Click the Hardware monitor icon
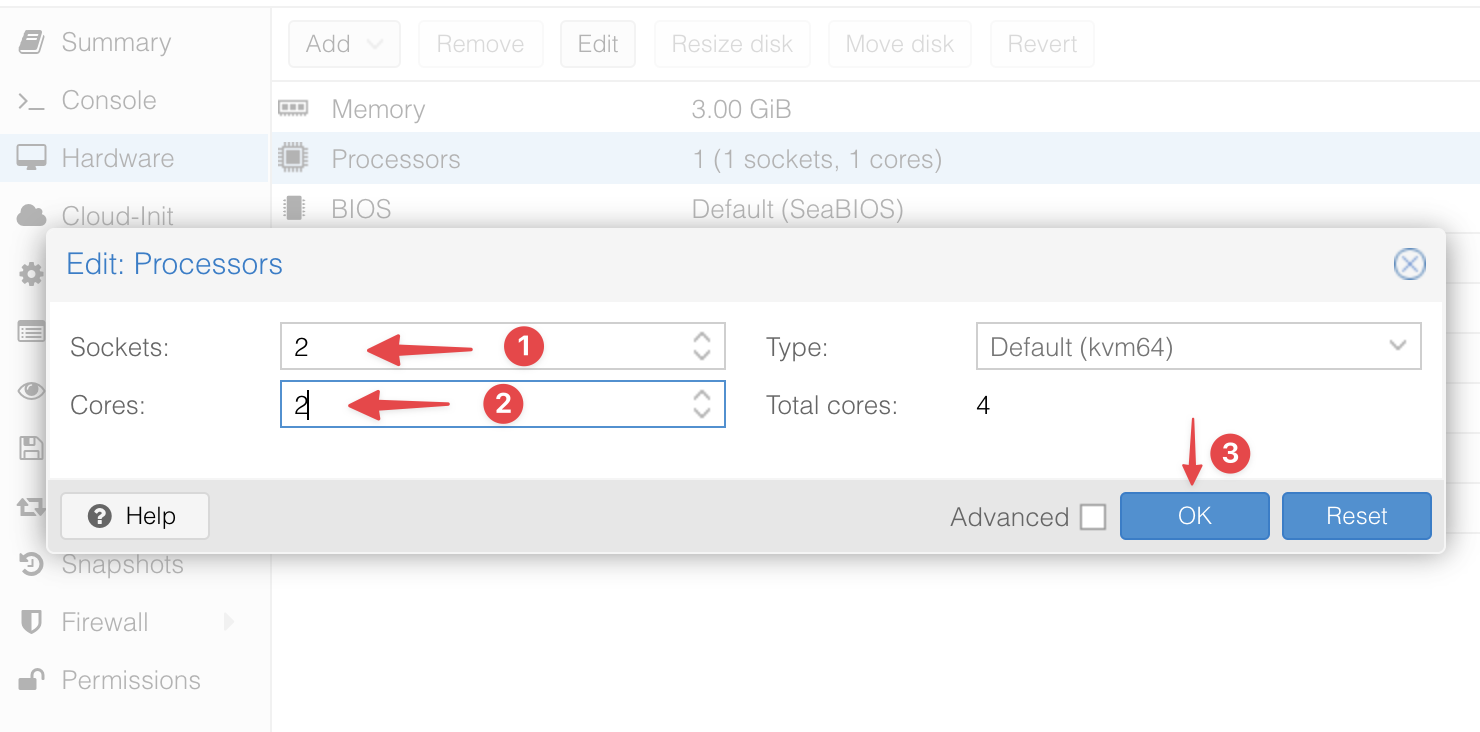The height and width of the screenshot is (732, 1480). [31, 158]
